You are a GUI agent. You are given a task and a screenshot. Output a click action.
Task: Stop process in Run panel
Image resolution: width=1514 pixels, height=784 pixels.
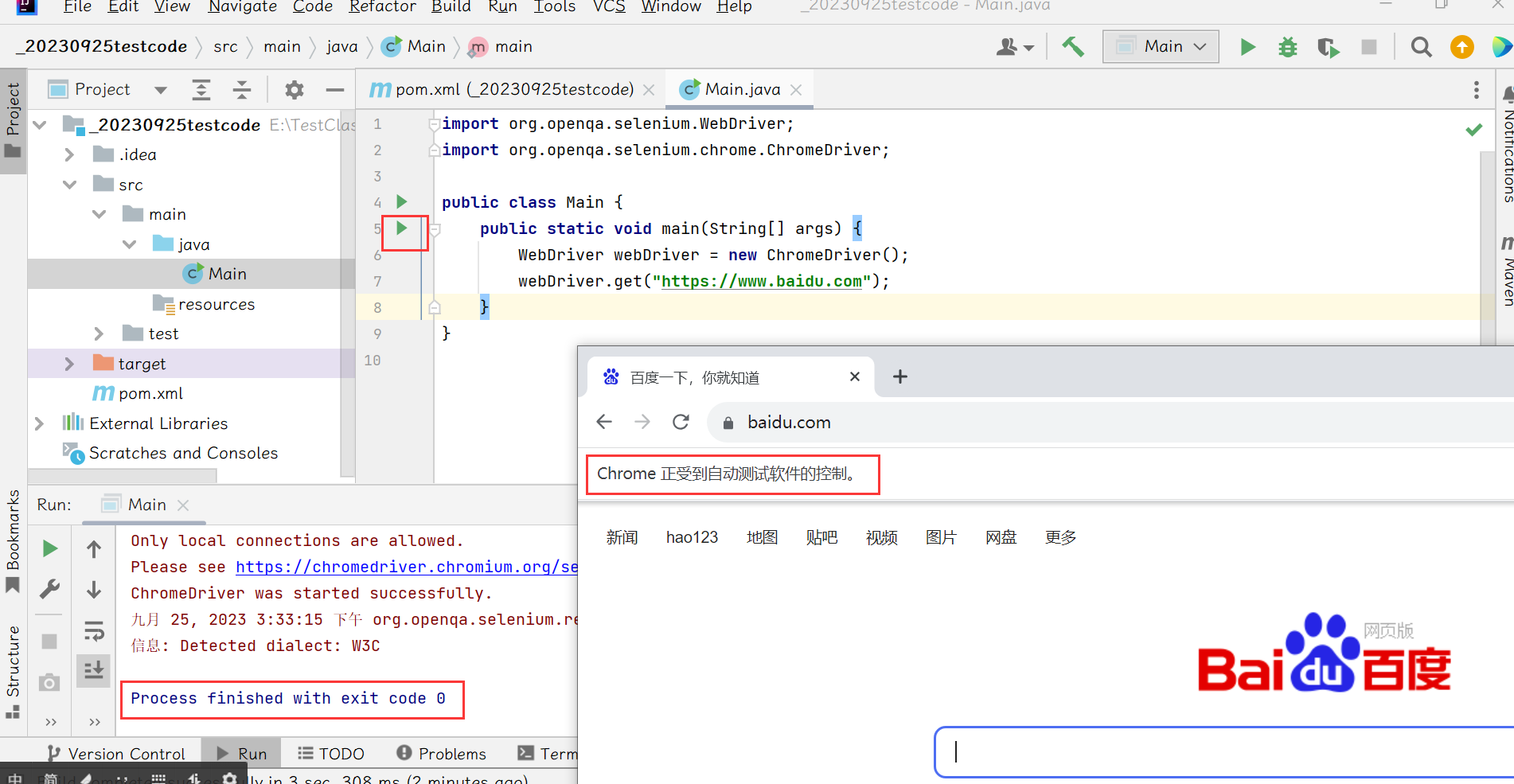[x=49, y=641]
